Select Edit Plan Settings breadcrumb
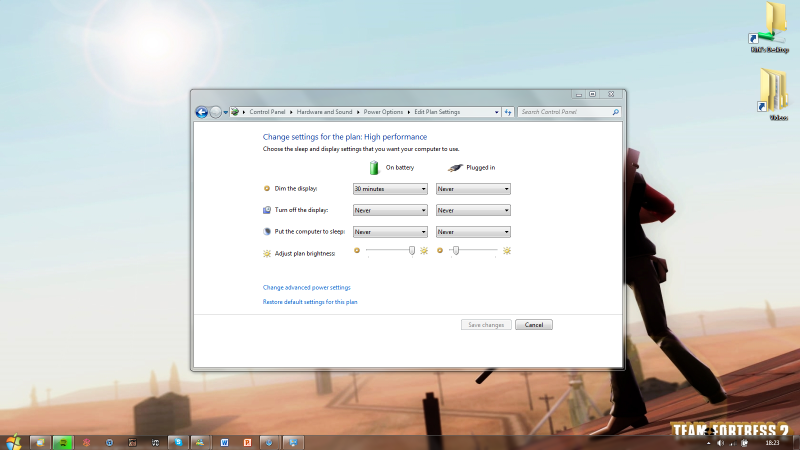Screen dimensions: 800x450 [437, 112]
